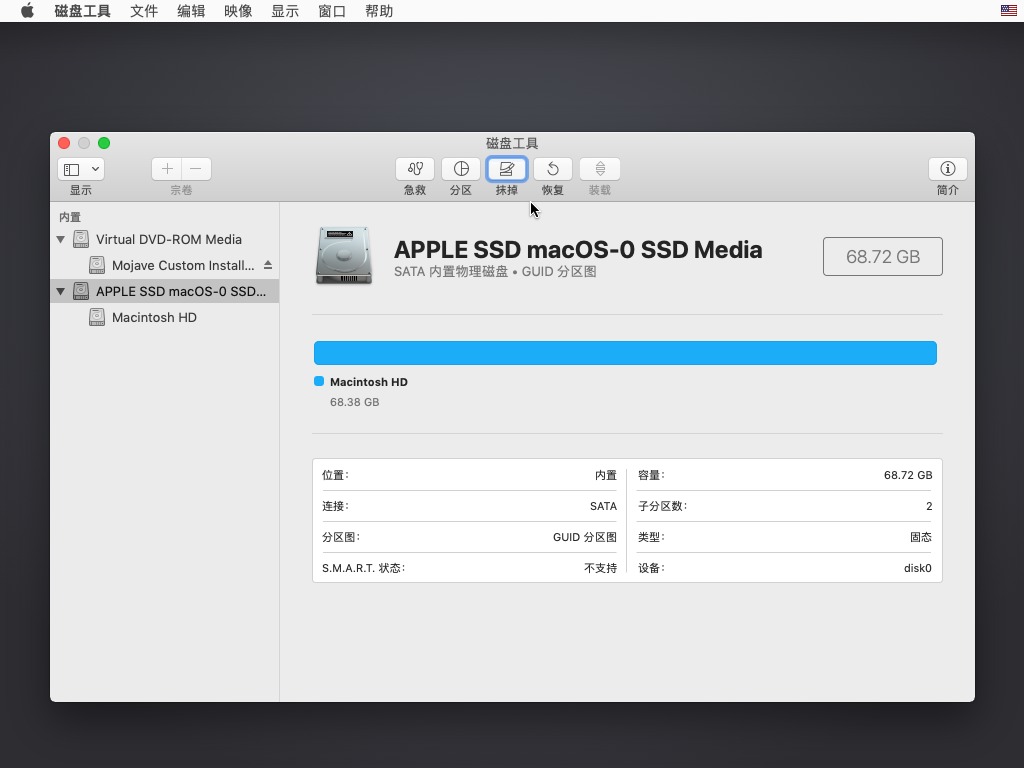The width and height of the screenshot is (1024, 768).
Task: Click the 类型 value 固态
Action: point(921,537)
